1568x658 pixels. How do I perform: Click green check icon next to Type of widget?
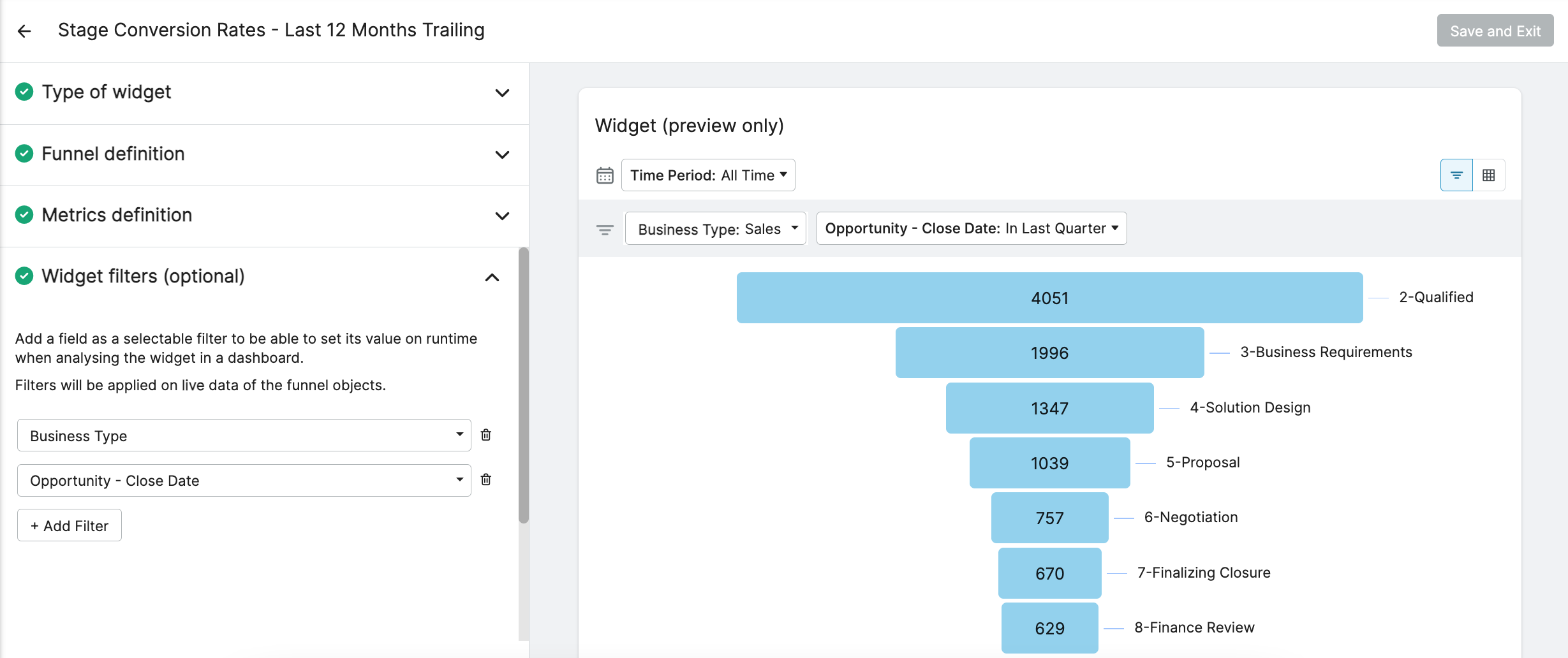coord(24,92)
